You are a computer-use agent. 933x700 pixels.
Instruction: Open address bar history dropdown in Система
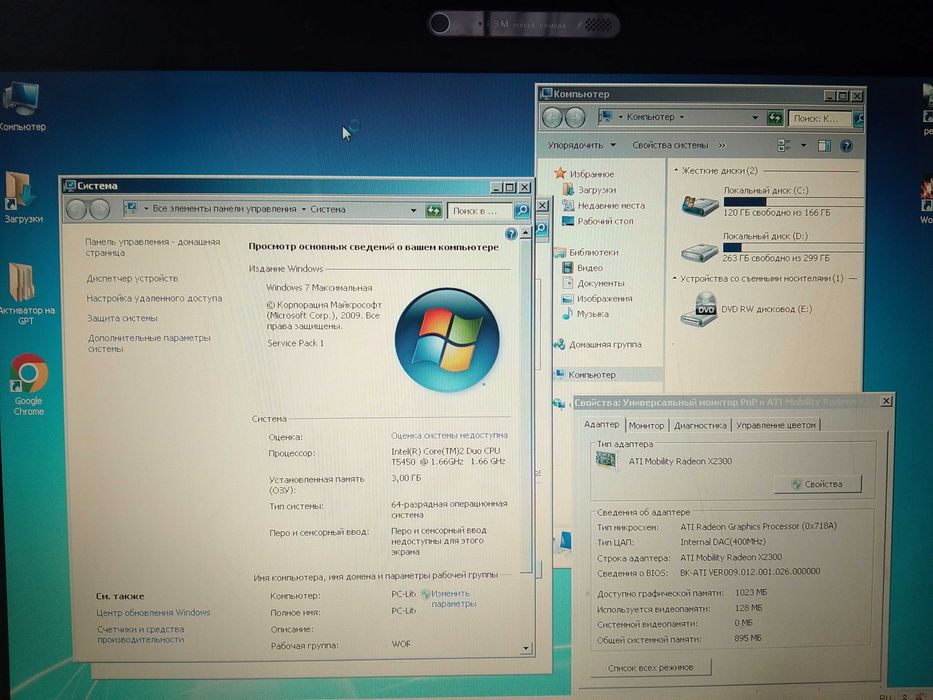pos(413,210)
